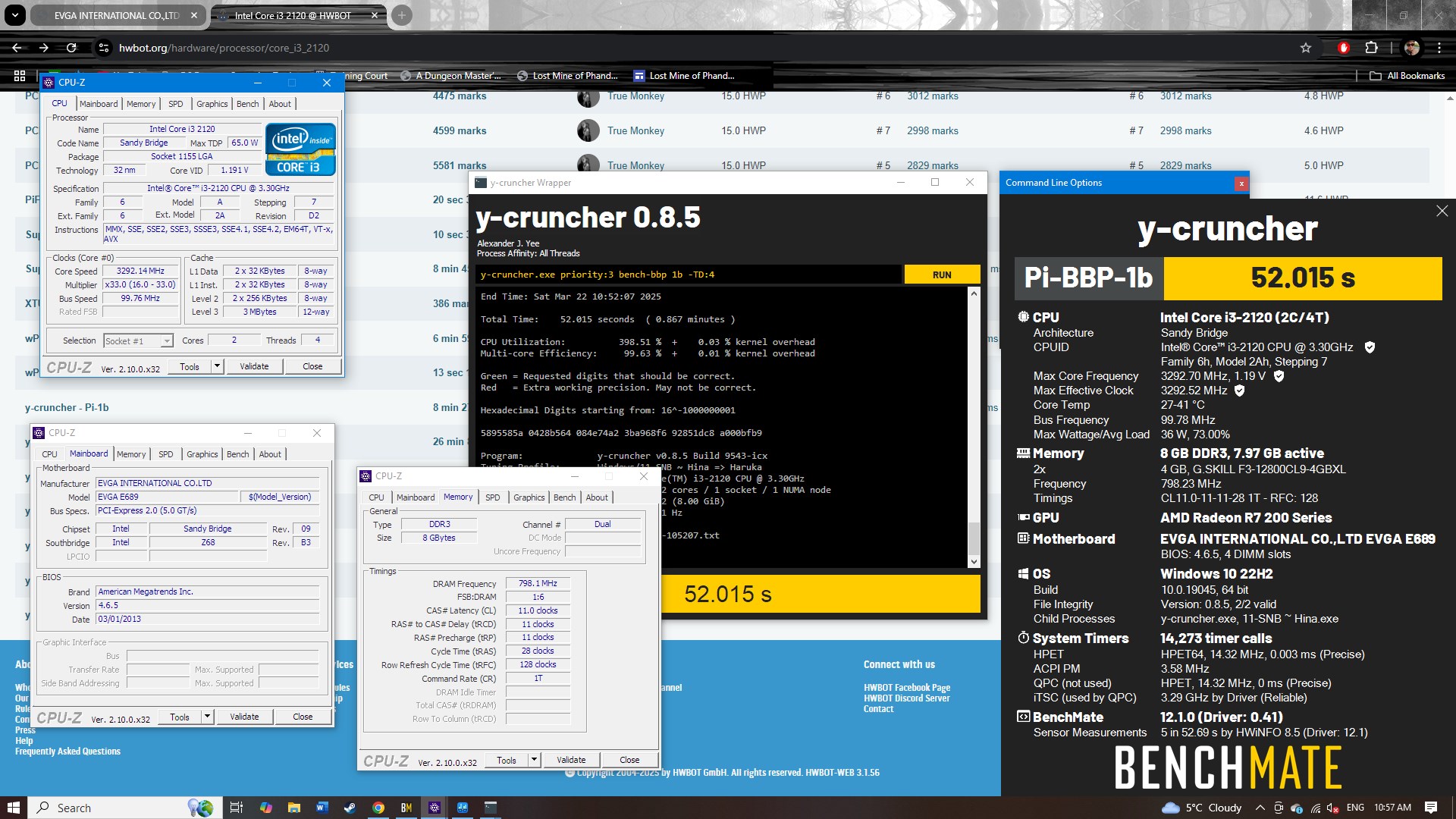
Task: Switch to the EVGA INTERNATIONAL Chrome tab
Action: point(117,15)
